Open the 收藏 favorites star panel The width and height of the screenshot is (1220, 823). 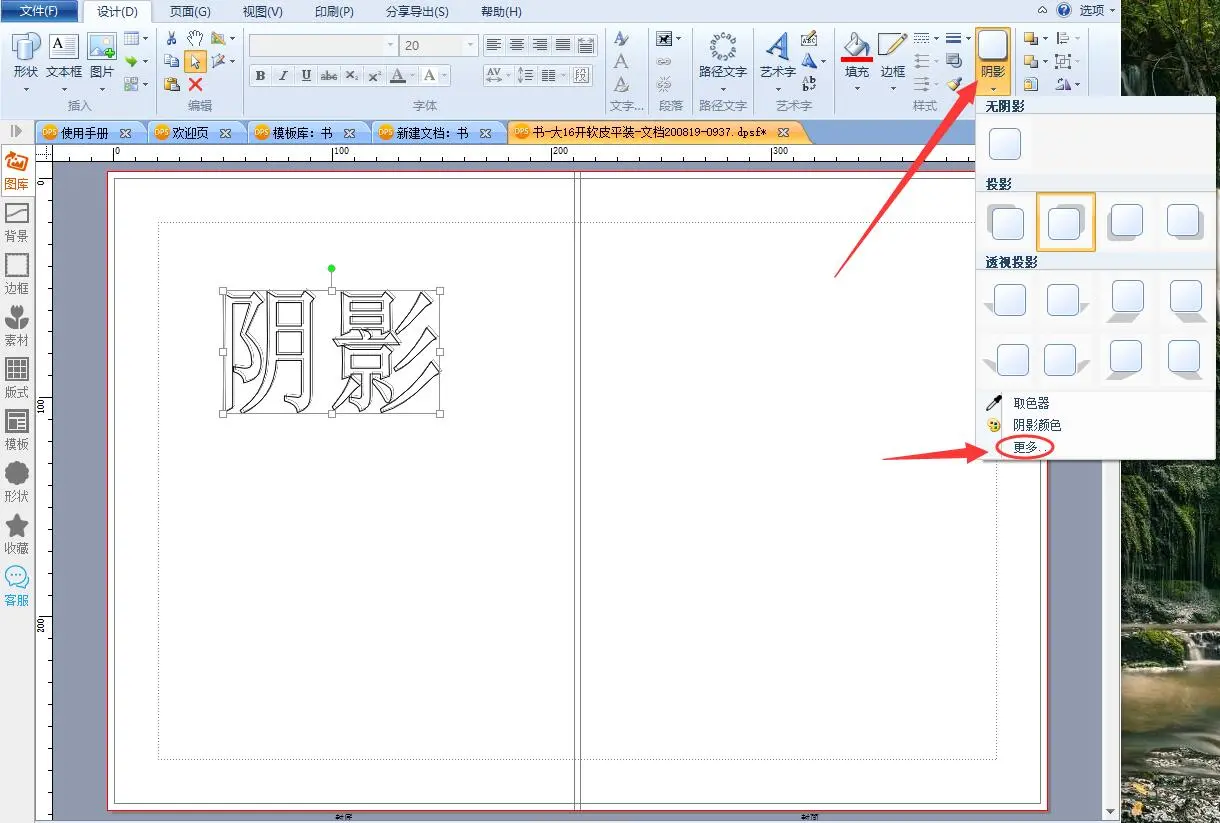[16, 535]
